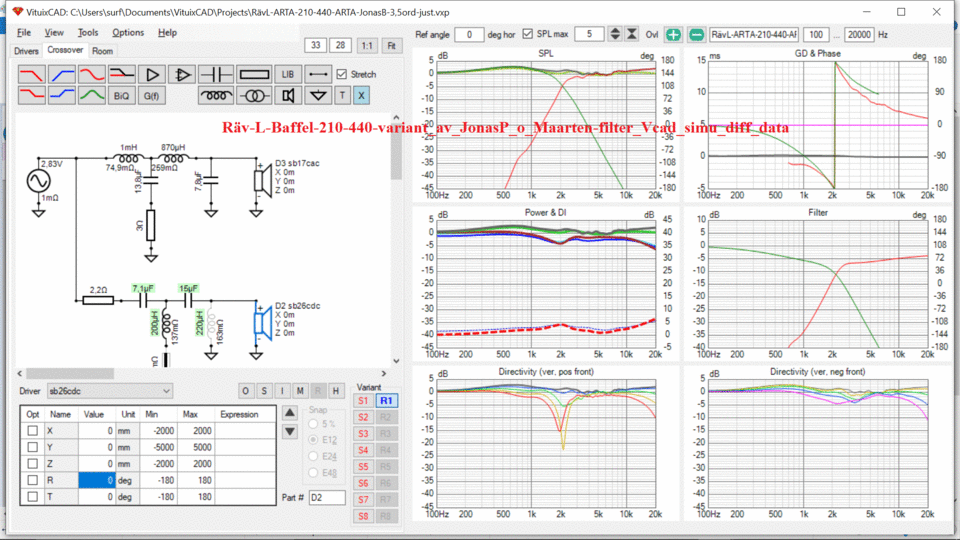Select the wire connection tool
Screen dimensions: 960x540
click(318, 75)
